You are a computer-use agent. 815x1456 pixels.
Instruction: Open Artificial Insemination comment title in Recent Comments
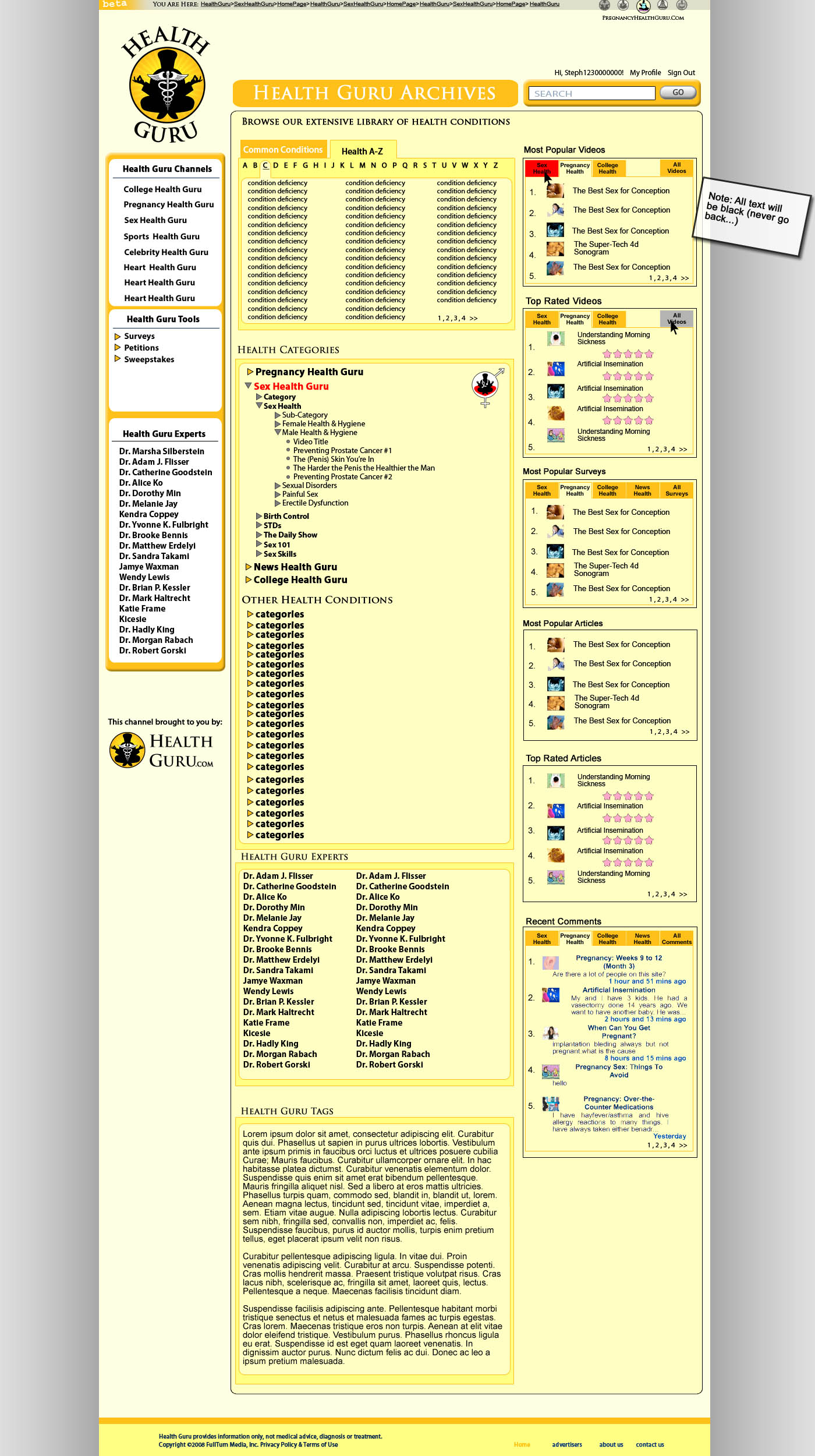coord(619,990)
